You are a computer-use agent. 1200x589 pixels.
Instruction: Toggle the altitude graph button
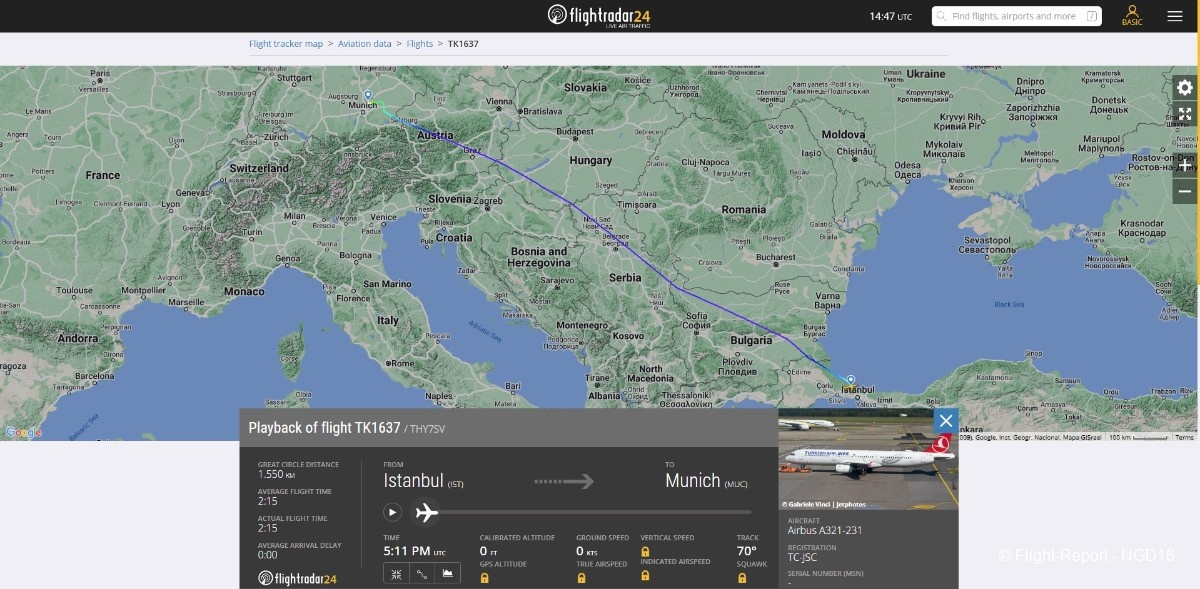tap(446, 573)
